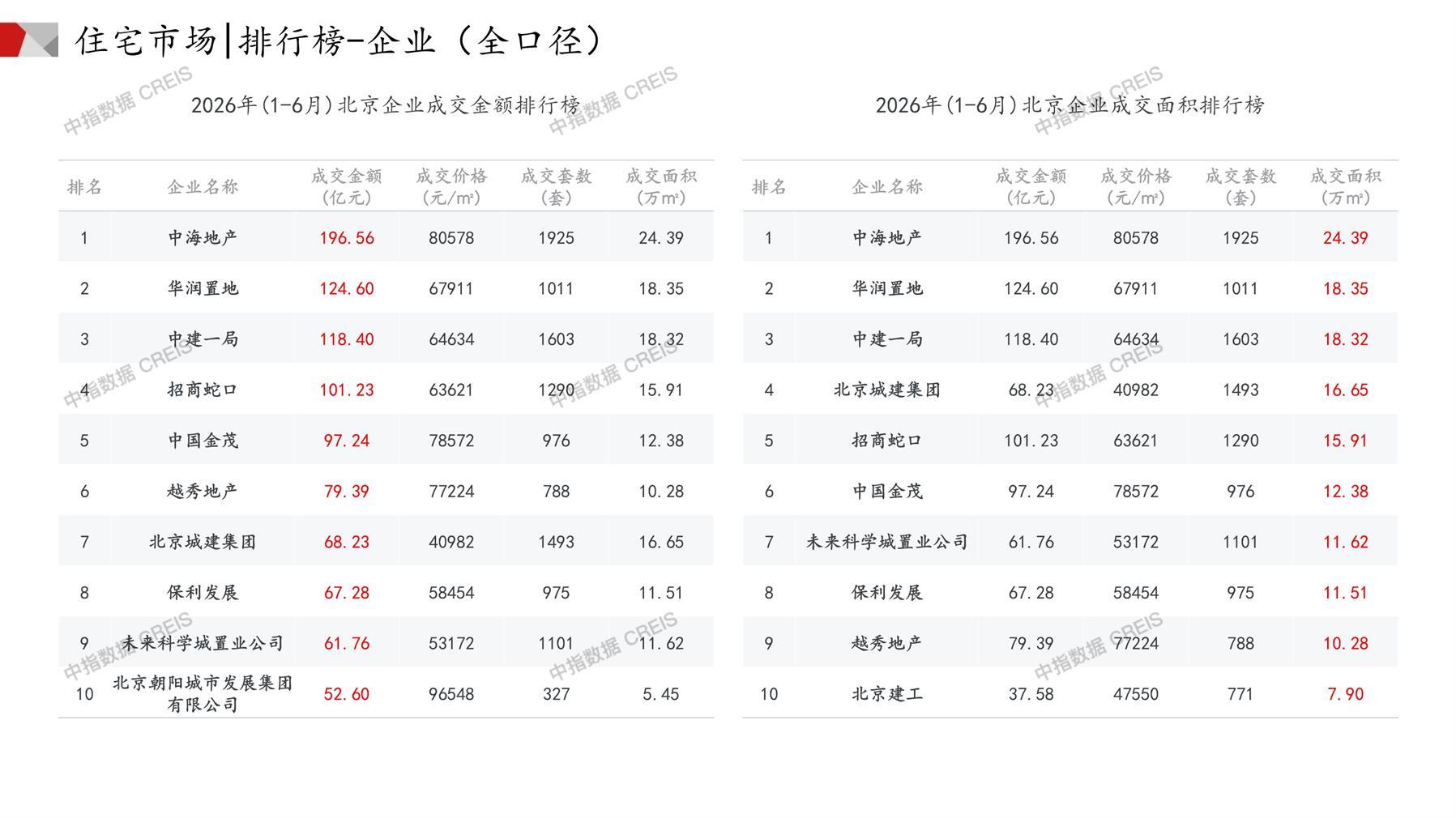The width and height of the screenshot is (1456, 818).
Task: Click the red amount value 79.39 in left table
Action: (347, 492)
